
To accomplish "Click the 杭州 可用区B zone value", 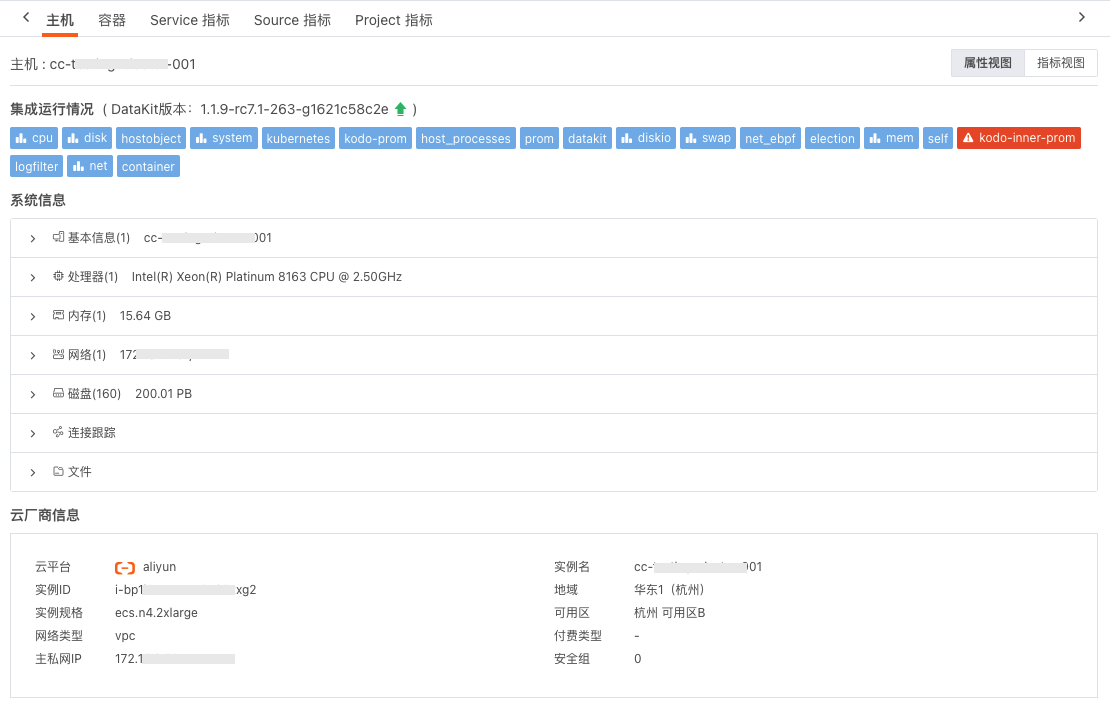I will [x=670, y=613].
